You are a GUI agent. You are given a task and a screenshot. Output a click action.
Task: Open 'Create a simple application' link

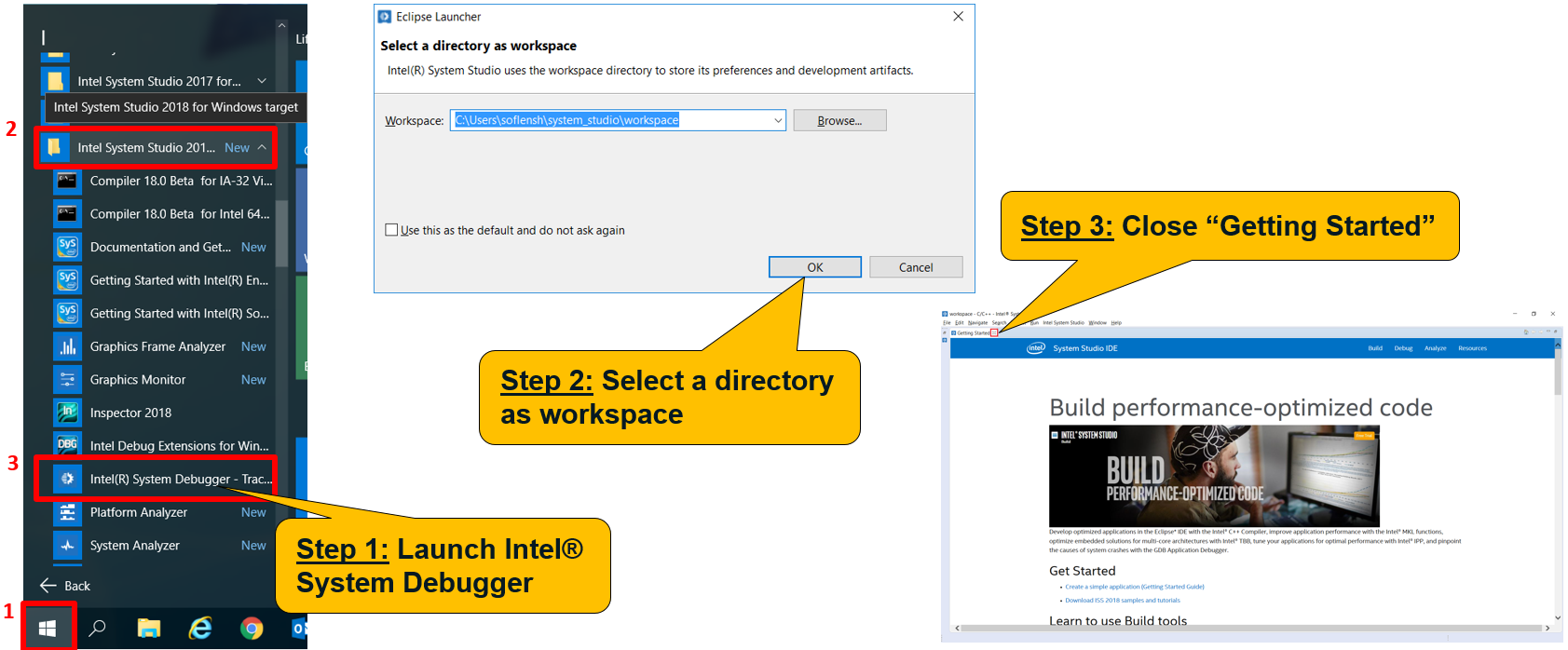click(1135, 587)
